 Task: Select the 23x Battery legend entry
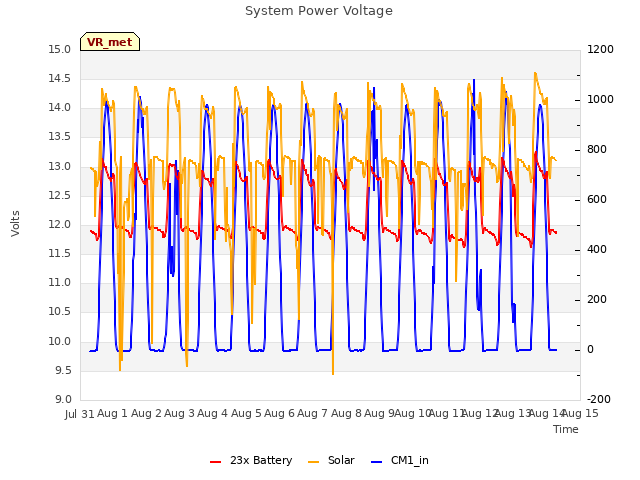[251, 460]
